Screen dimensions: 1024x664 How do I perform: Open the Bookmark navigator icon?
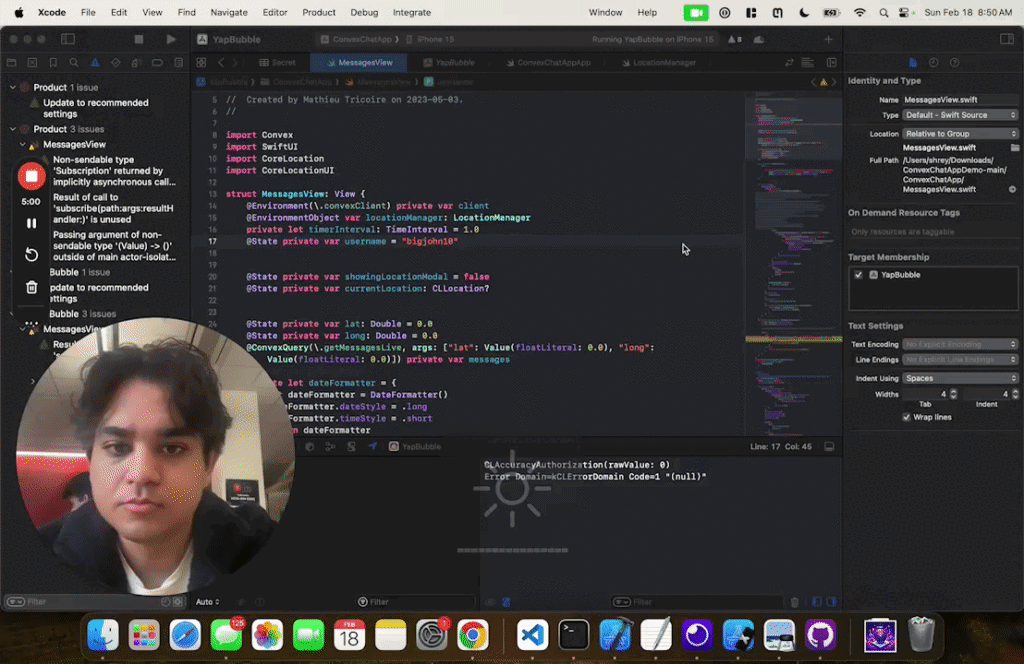click(x=53, y=62)
